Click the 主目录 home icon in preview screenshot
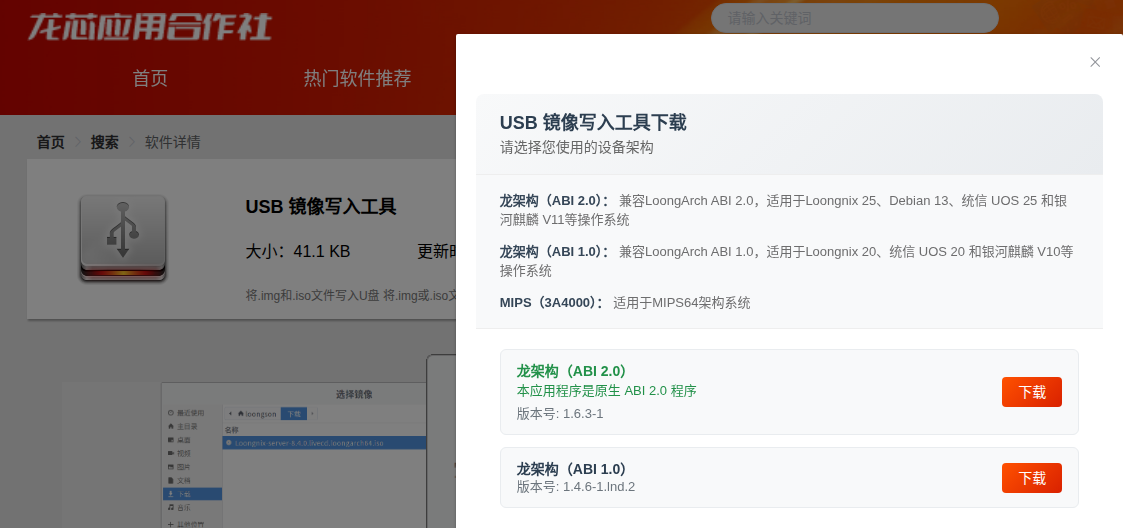 pos(170,426)
